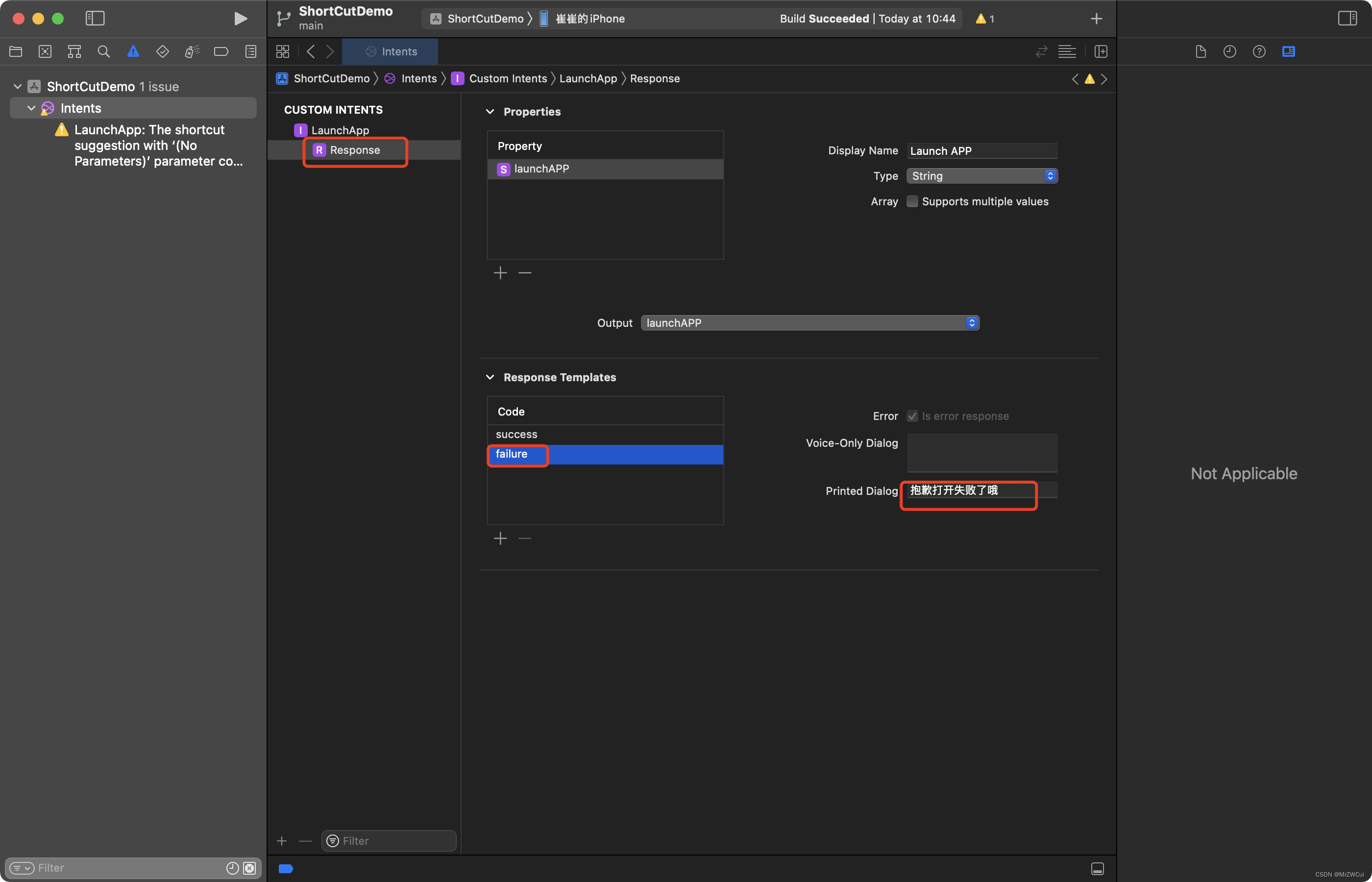This screenshot has height=882, width=1372.
Task: Click Response in the breadcrumb path
Action: point(655,78)
